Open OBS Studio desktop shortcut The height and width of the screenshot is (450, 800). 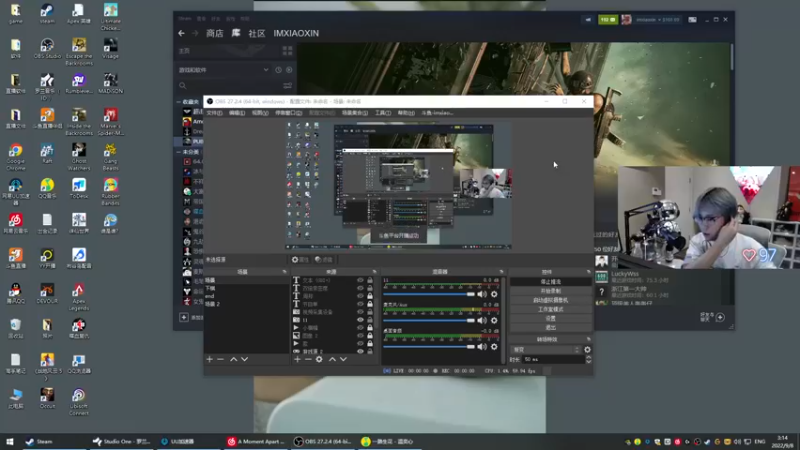pos(47,48)
